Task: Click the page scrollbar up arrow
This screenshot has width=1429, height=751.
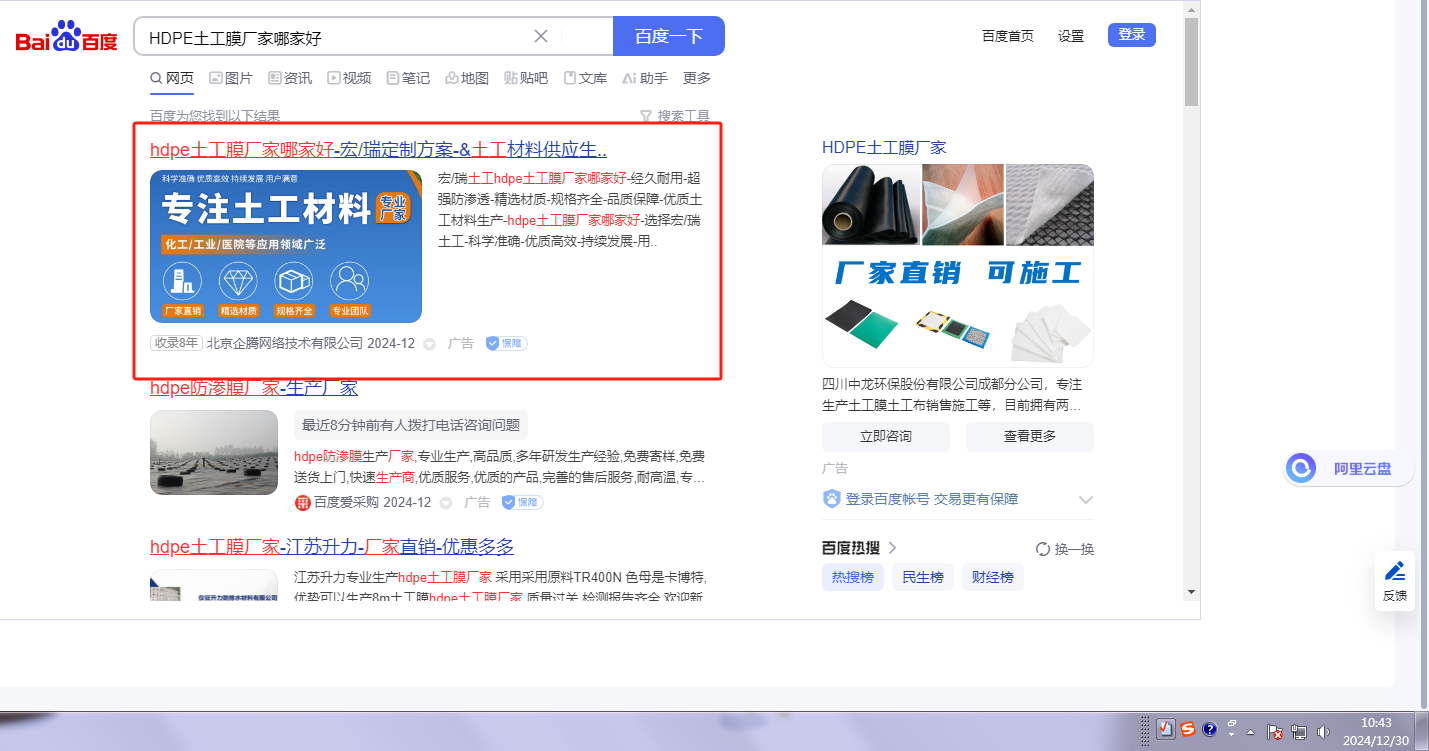Action: pyautogui.click(x=1191, y=9)
